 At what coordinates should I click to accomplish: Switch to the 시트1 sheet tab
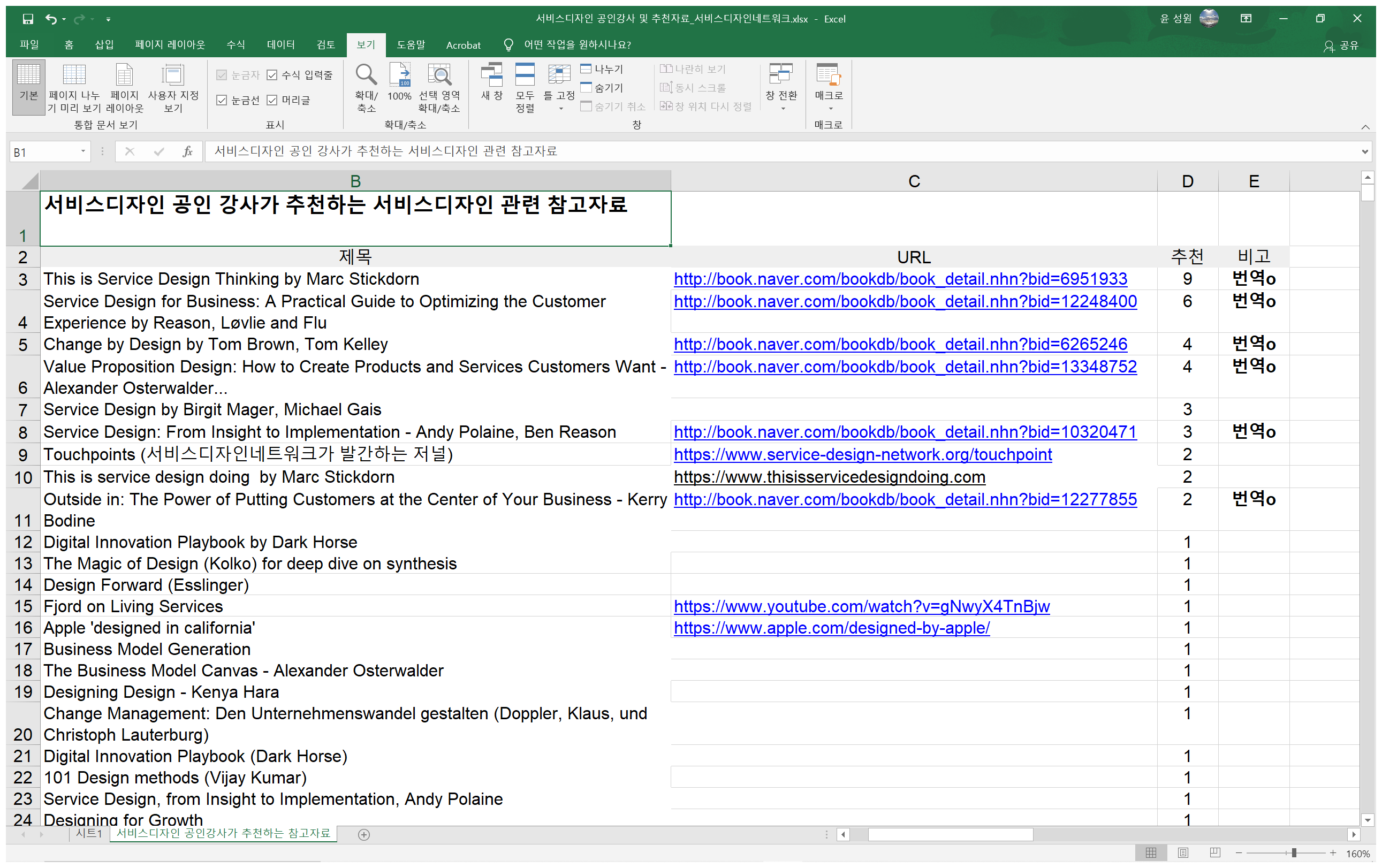tap(89, 834)
